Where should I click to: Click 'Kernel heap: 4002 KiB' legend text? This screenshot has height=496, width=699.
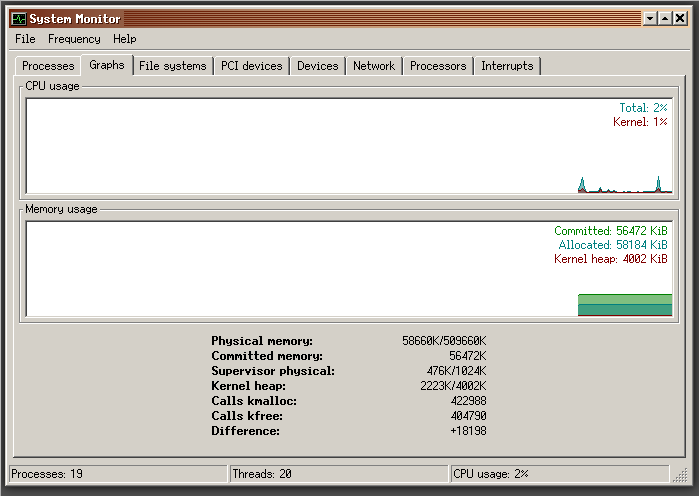pos(611,259)
